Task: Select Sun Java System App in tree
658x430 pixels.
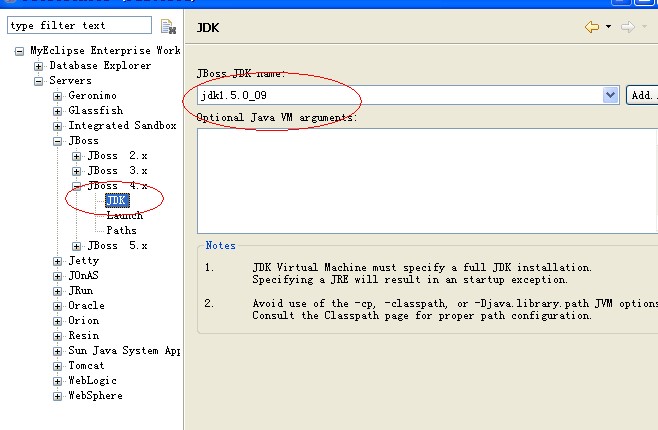Action: pyautogui.click(x=124, y=350)
